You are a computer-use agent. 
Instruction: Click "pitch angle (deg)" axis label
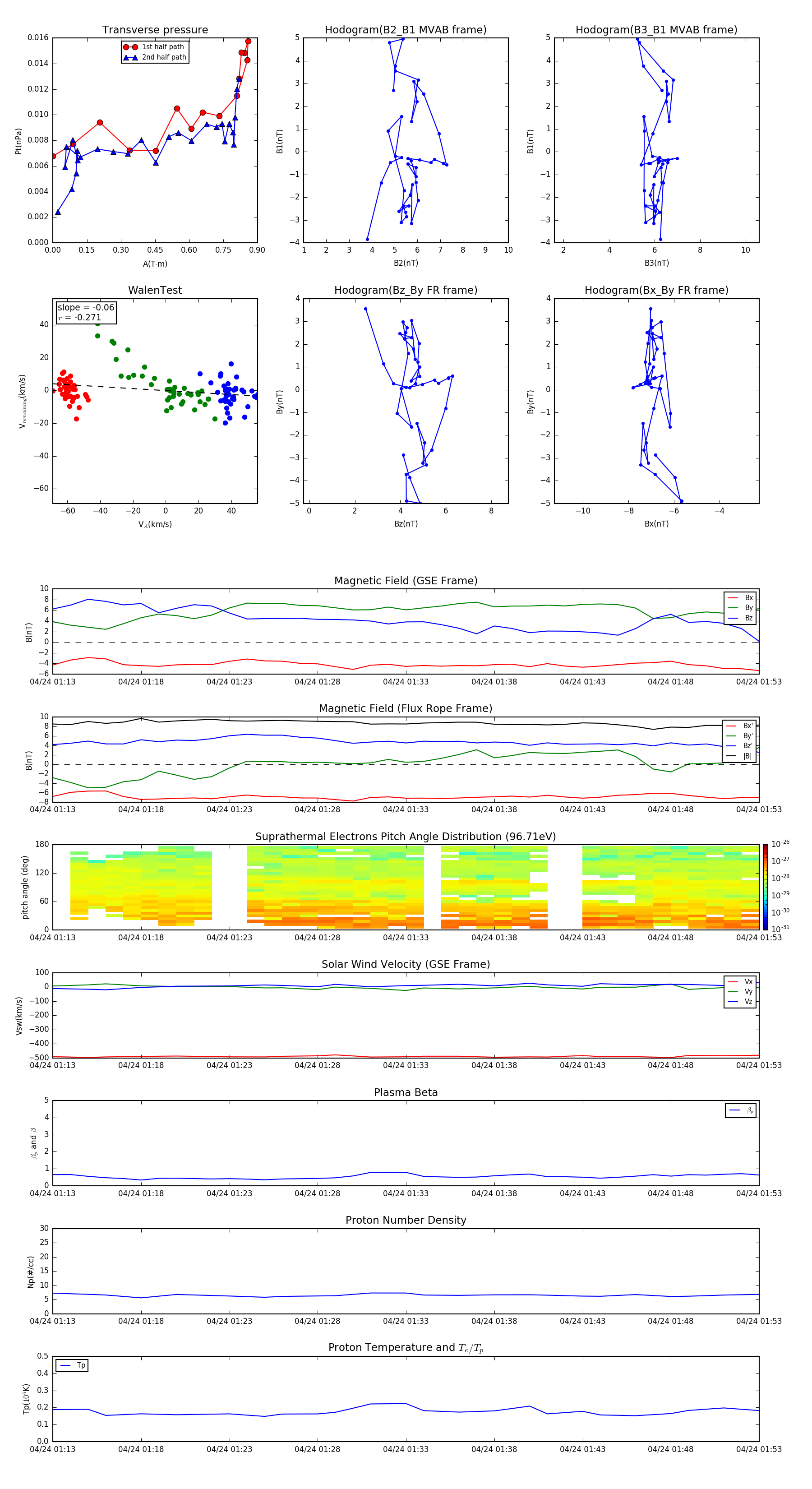pos(25,887)
